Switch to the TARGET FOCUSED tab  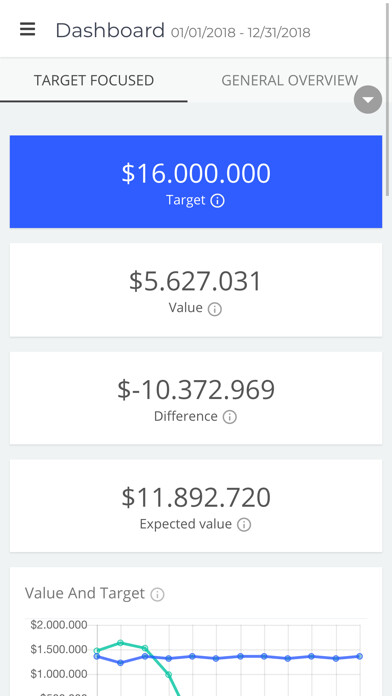(x=94, y=80)
